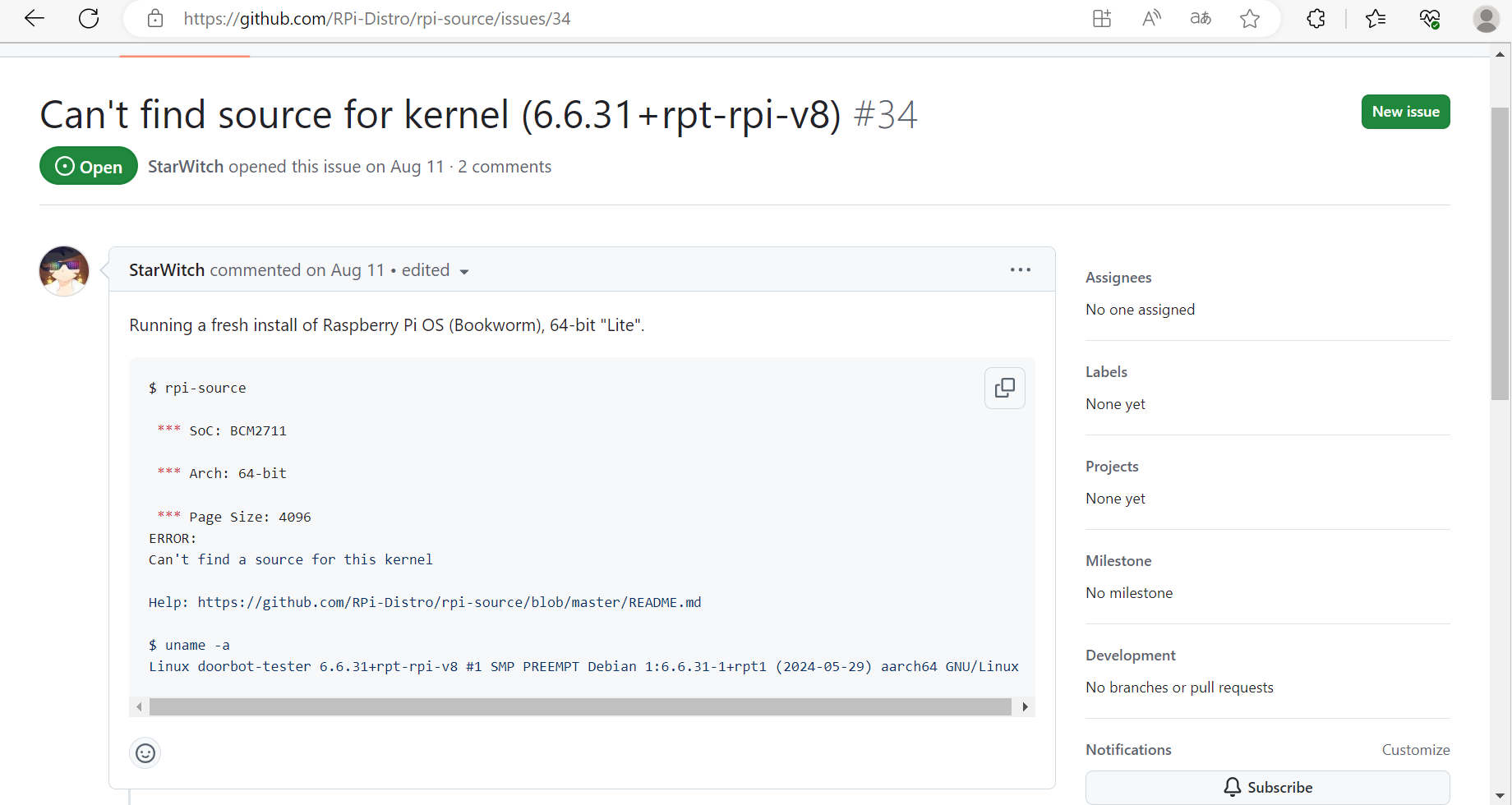Open Read aloud icon in address bar
Viewport: 1512px width, 805px height.
(x=1151, y=18)
